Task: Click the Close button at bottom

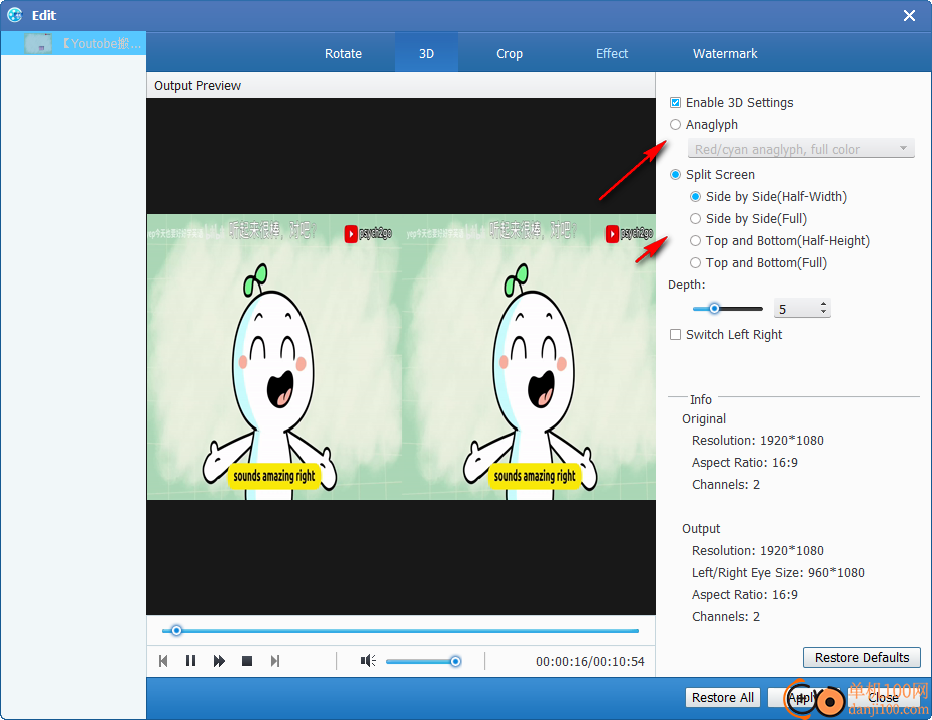Action: 883,697
